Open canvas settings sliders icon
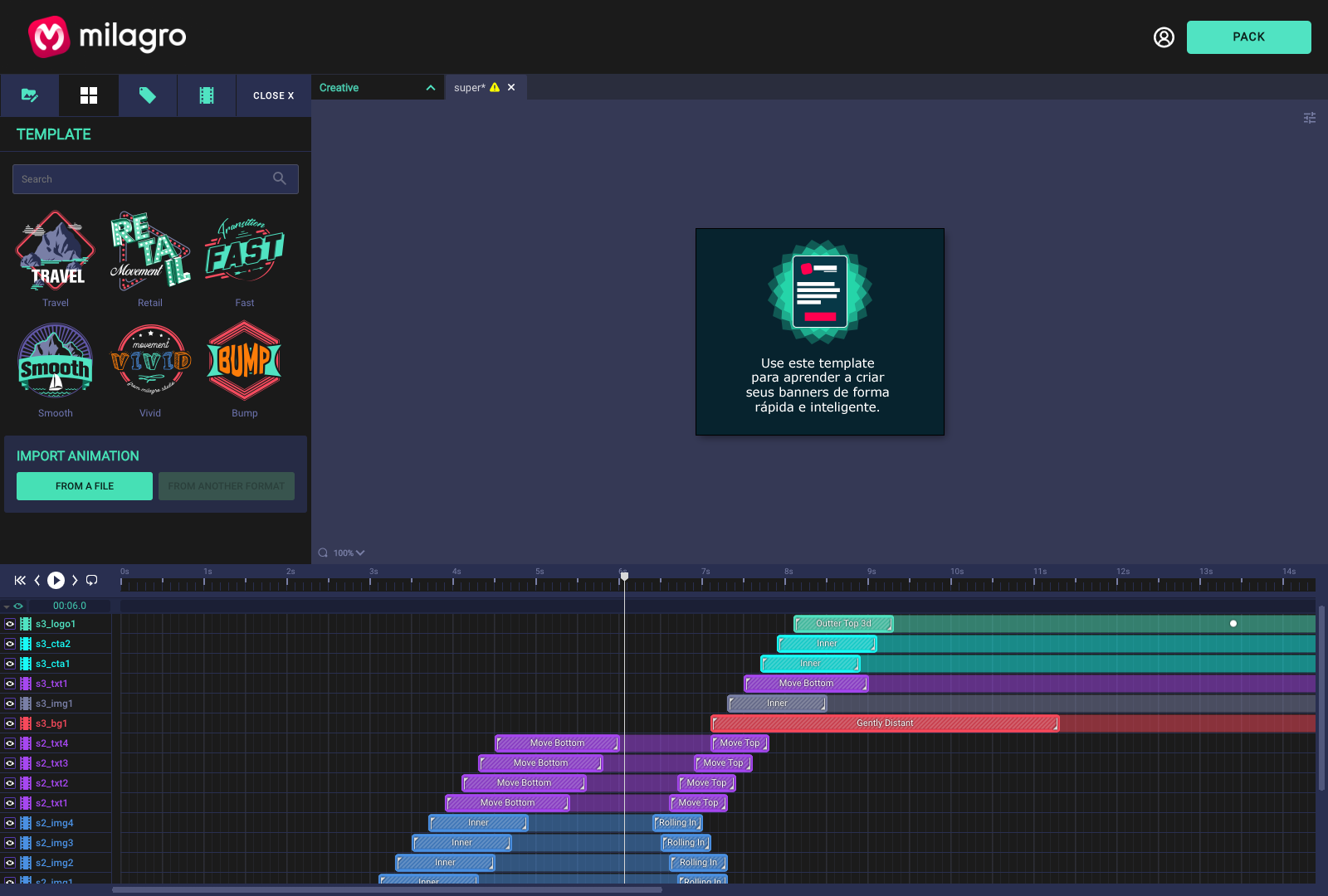 click(x=1310, y=118)
